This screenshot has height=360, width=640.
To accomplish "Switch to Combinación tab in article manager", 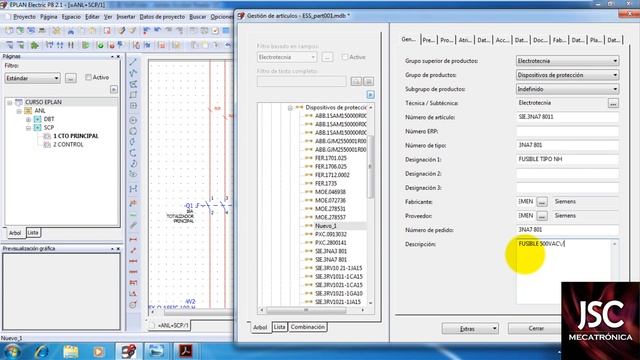I will pyautogui.click(x=308, y=327).
